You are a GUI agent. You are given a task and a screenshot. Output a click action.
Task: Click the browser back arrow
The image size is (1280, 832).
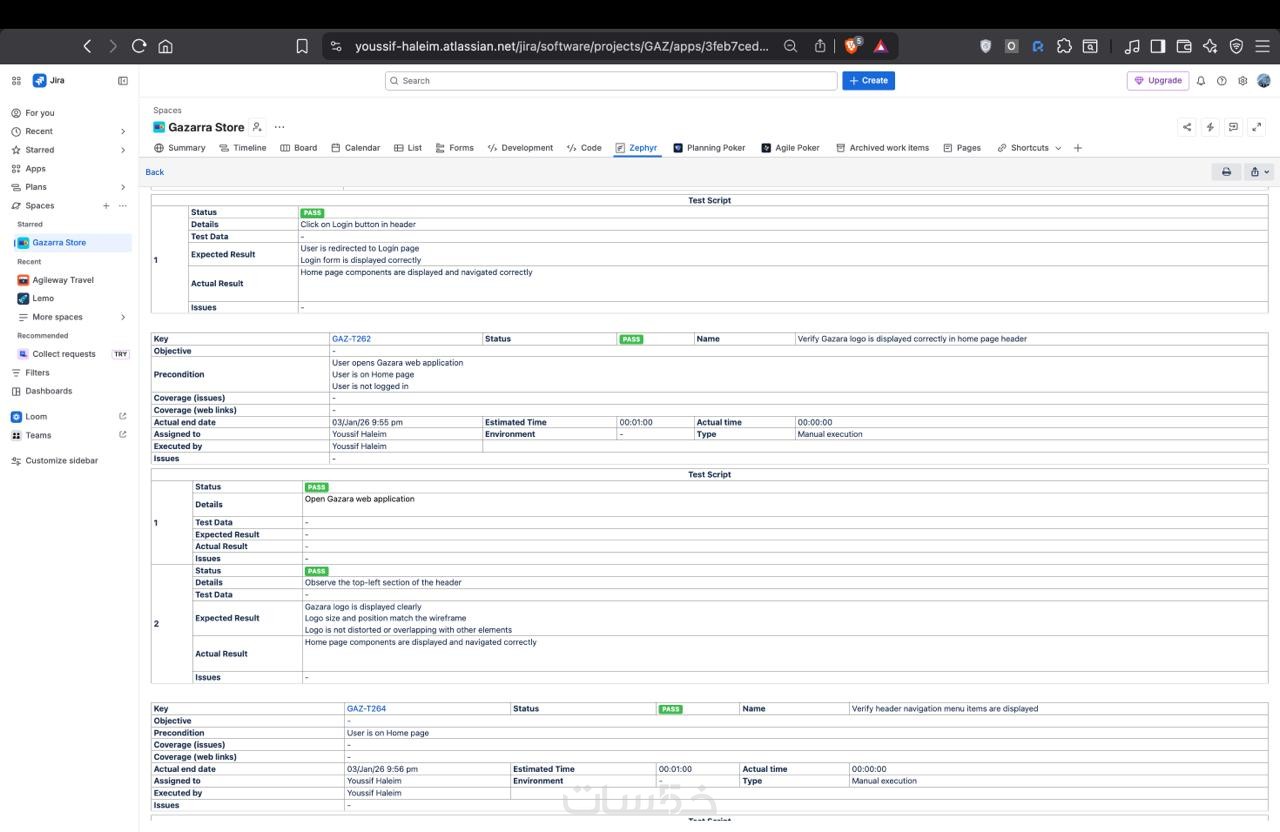pos(87,46)
